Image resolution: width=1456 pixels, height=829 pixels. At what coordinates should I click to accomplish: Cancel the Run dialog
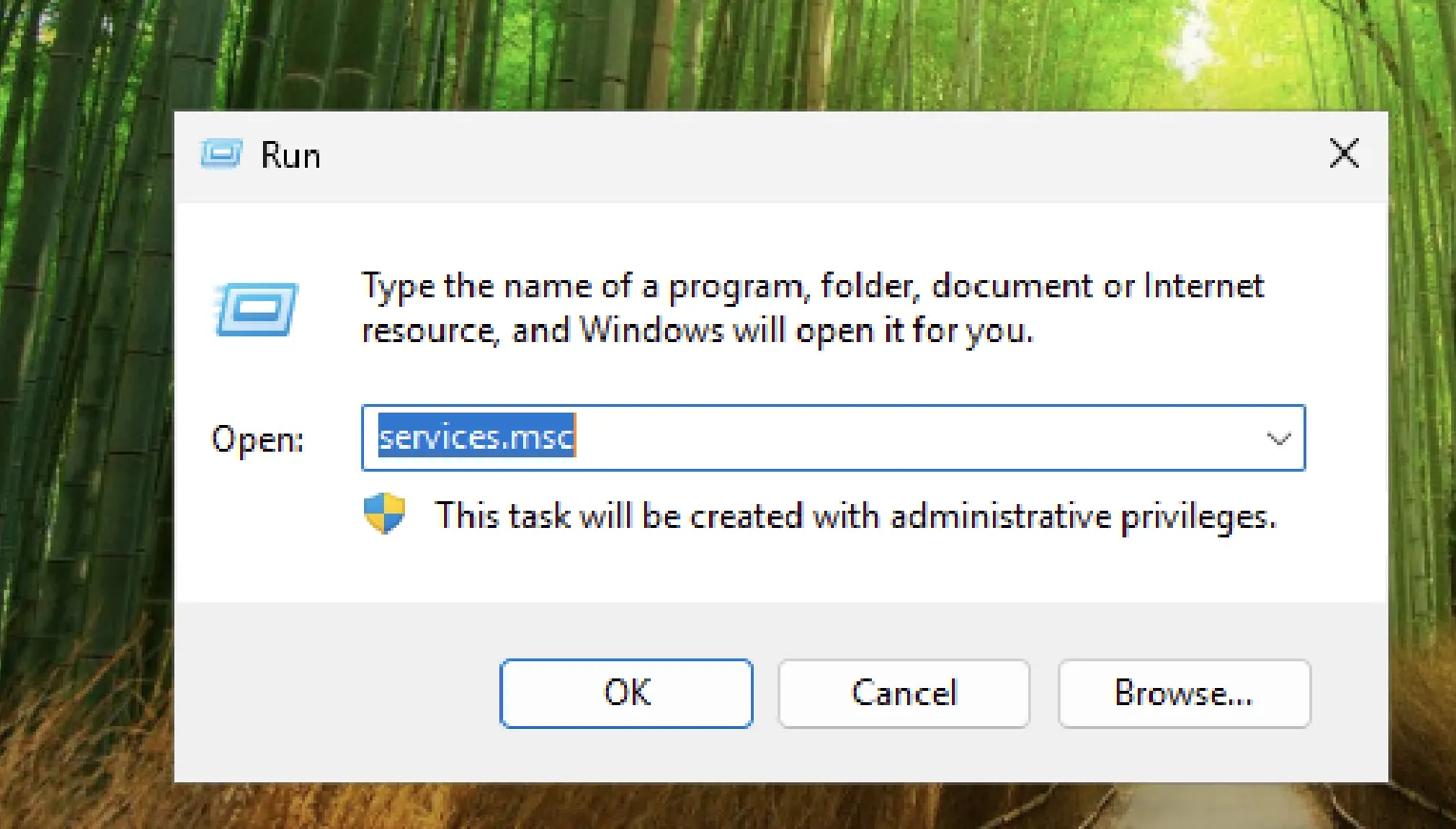point(903,693)
